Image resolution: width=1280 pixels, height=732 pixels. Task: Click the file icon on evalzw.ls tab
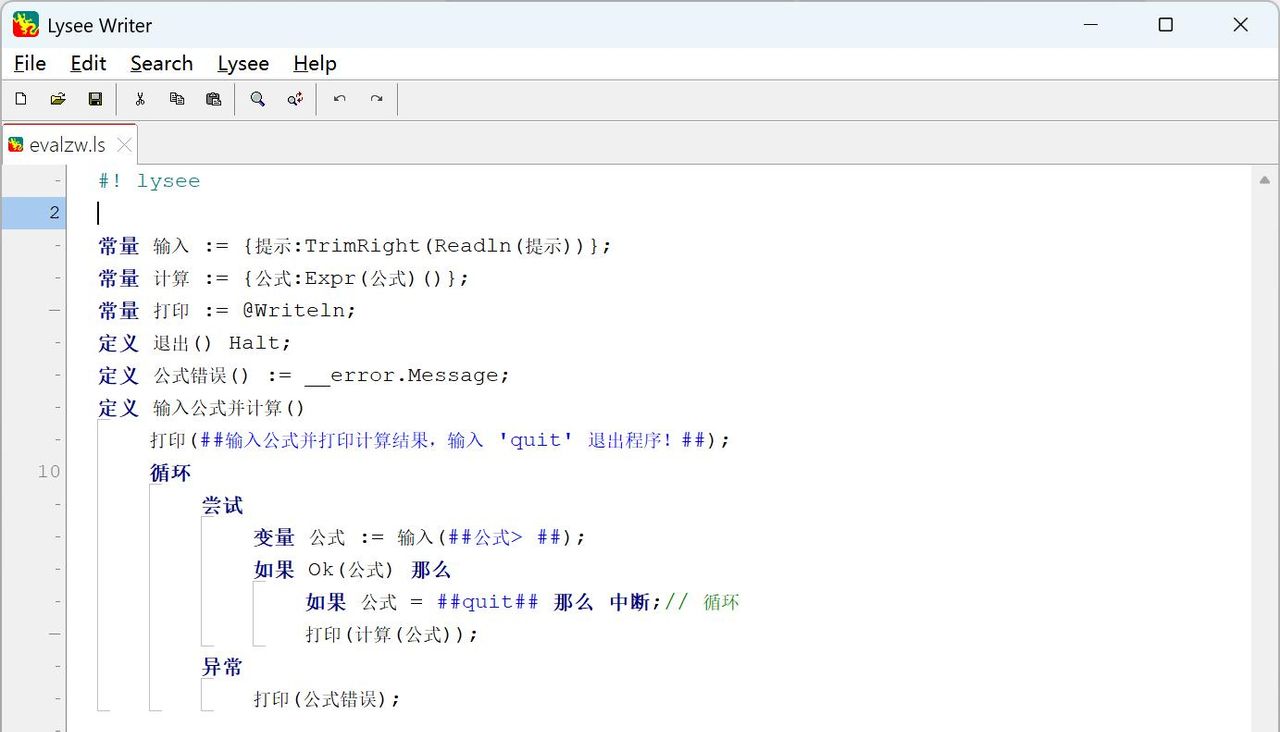point(16,145)
